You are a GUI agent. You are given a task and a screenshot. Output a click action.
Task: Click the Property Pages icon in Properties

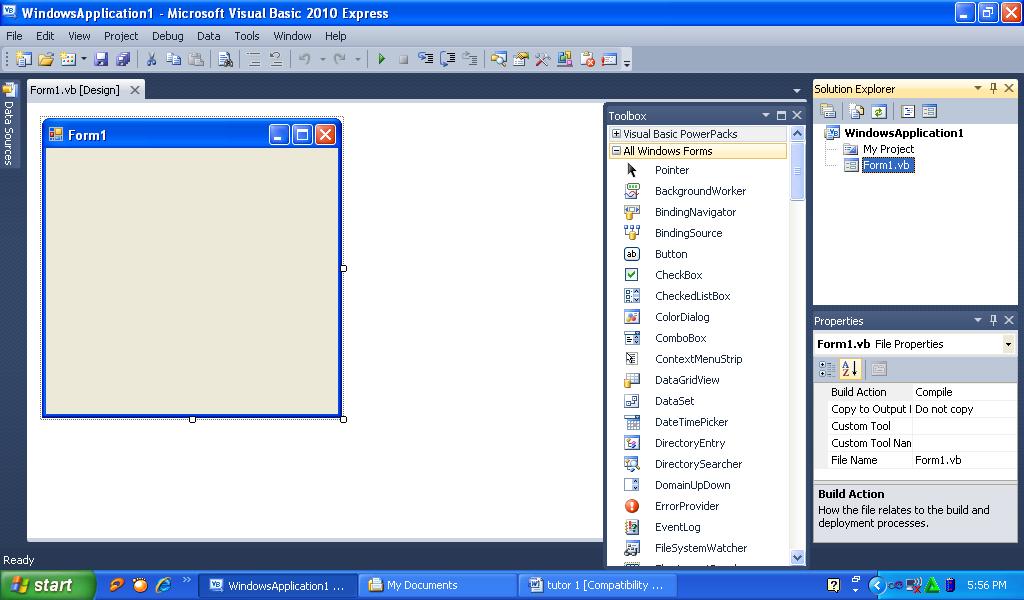(x=879, y=369)
